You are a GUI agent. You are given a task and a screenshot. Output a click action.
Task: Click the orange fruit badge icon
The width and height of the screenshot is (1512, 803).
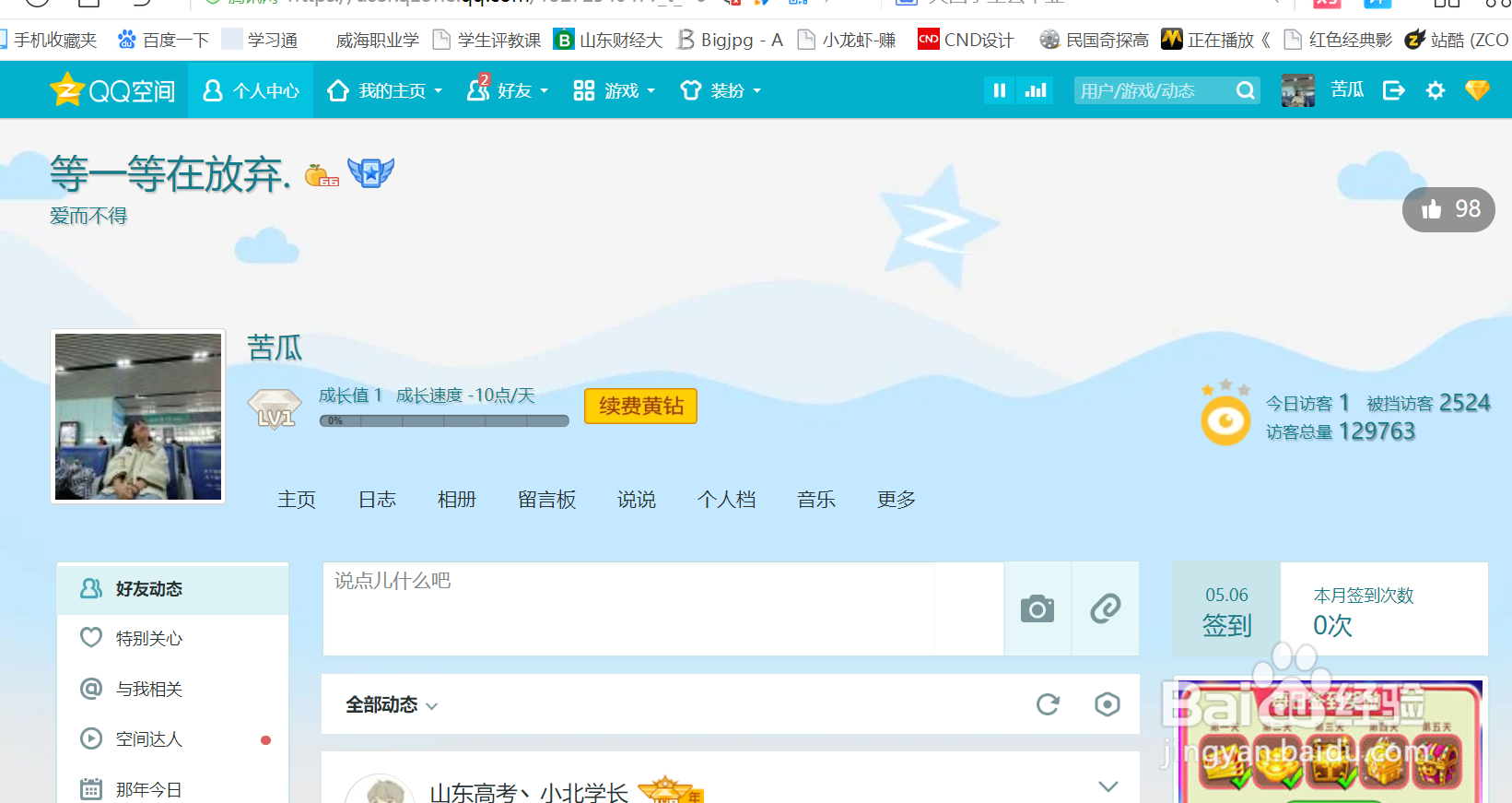322,175
